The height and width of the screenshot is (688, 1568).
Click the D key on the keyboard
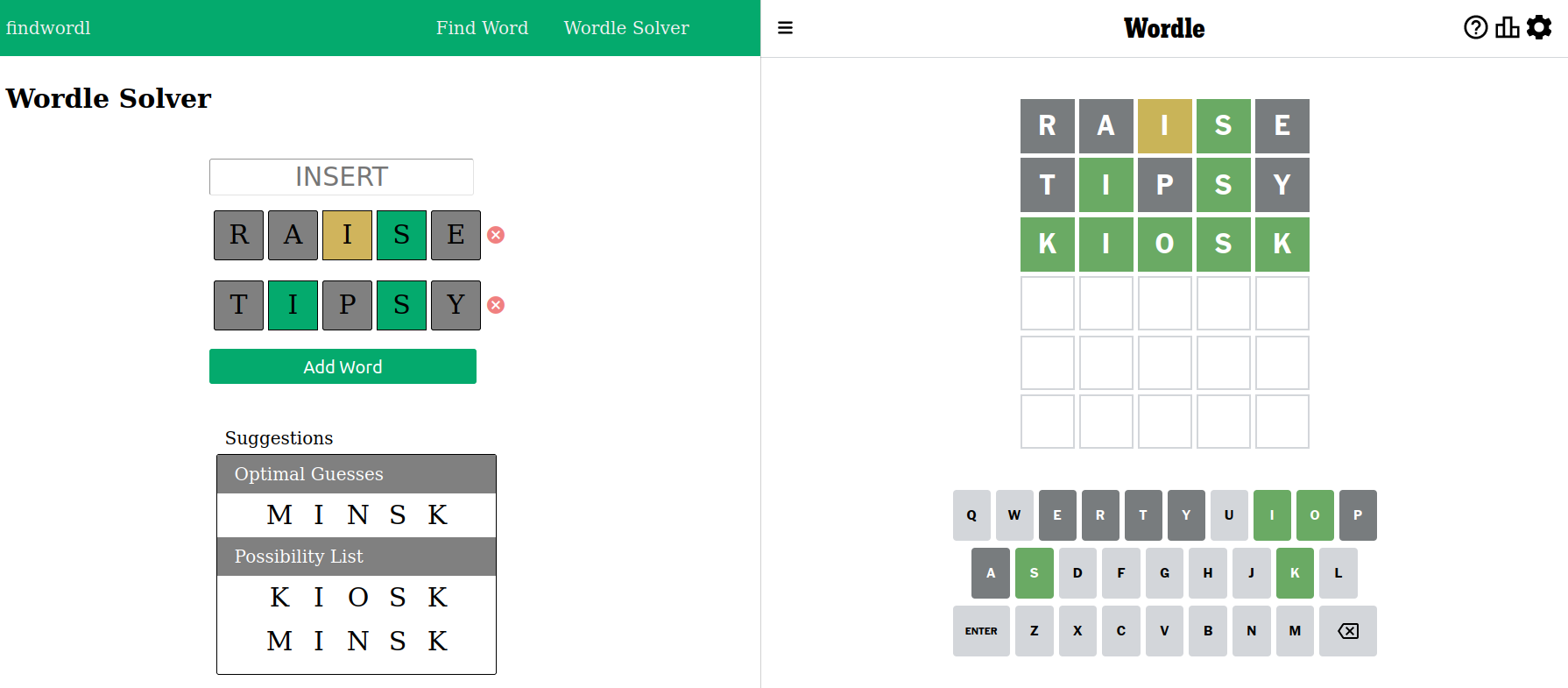tap(1077, 573)
